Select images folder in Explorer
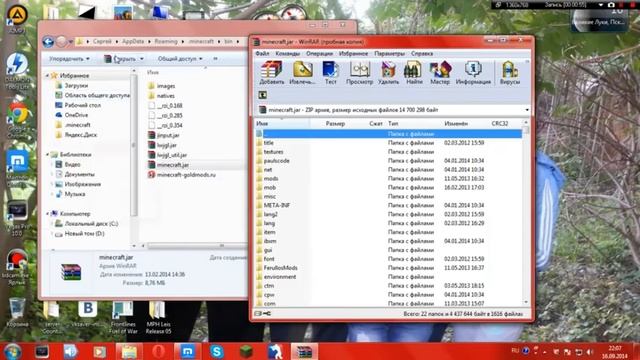This screenshot has height=360, width=640. click(166, 86)
